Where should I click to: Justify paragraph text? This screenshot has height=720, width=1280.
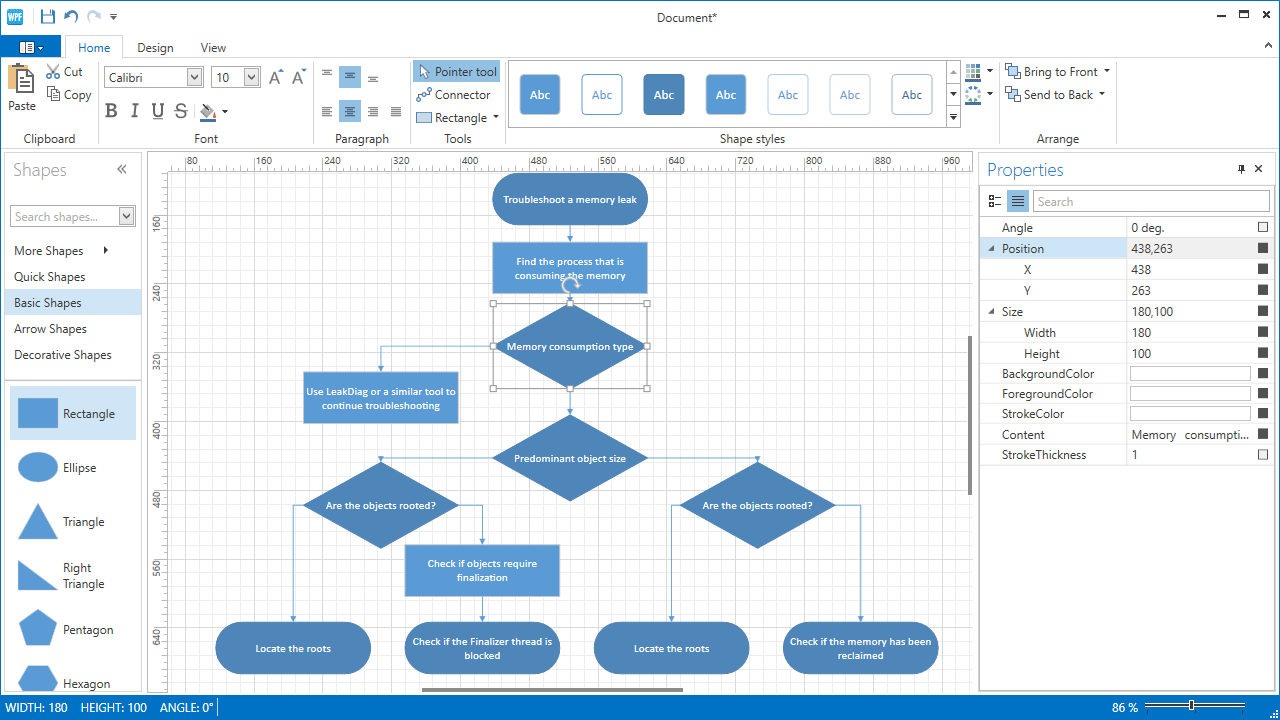(x=396, y=111)
